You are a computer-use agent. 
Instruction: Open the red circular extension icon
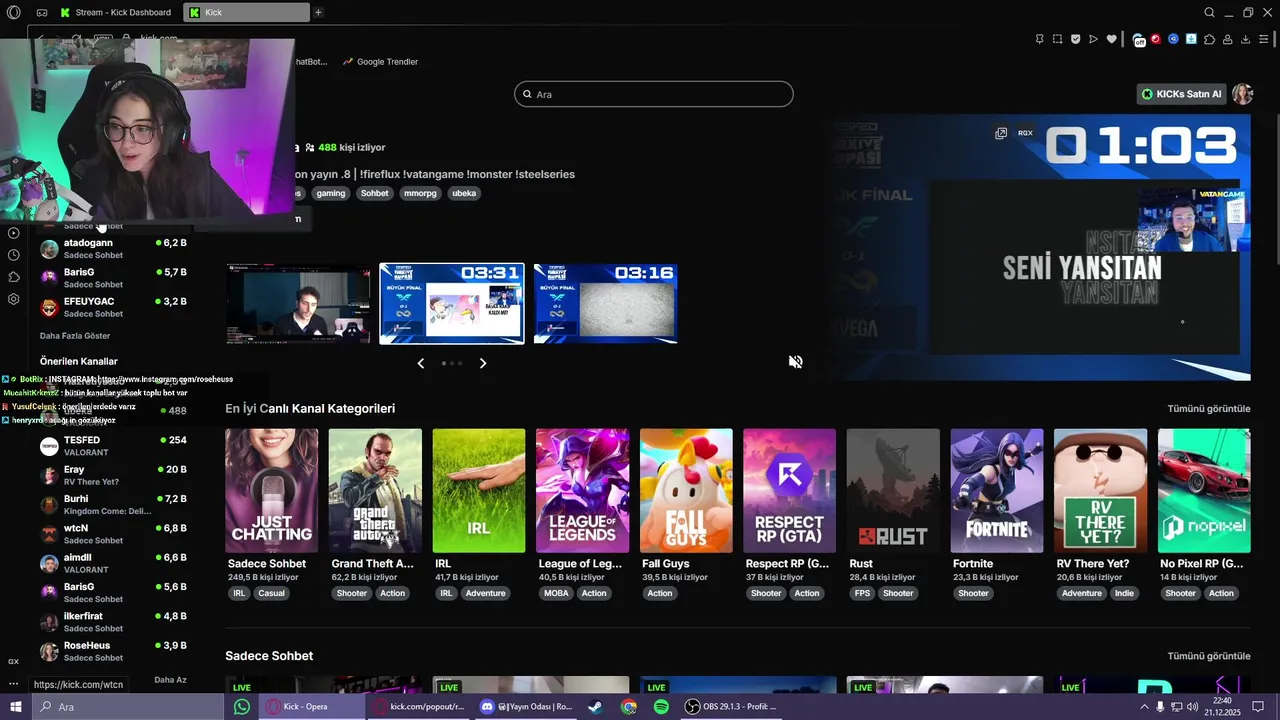coord(1156,39)
